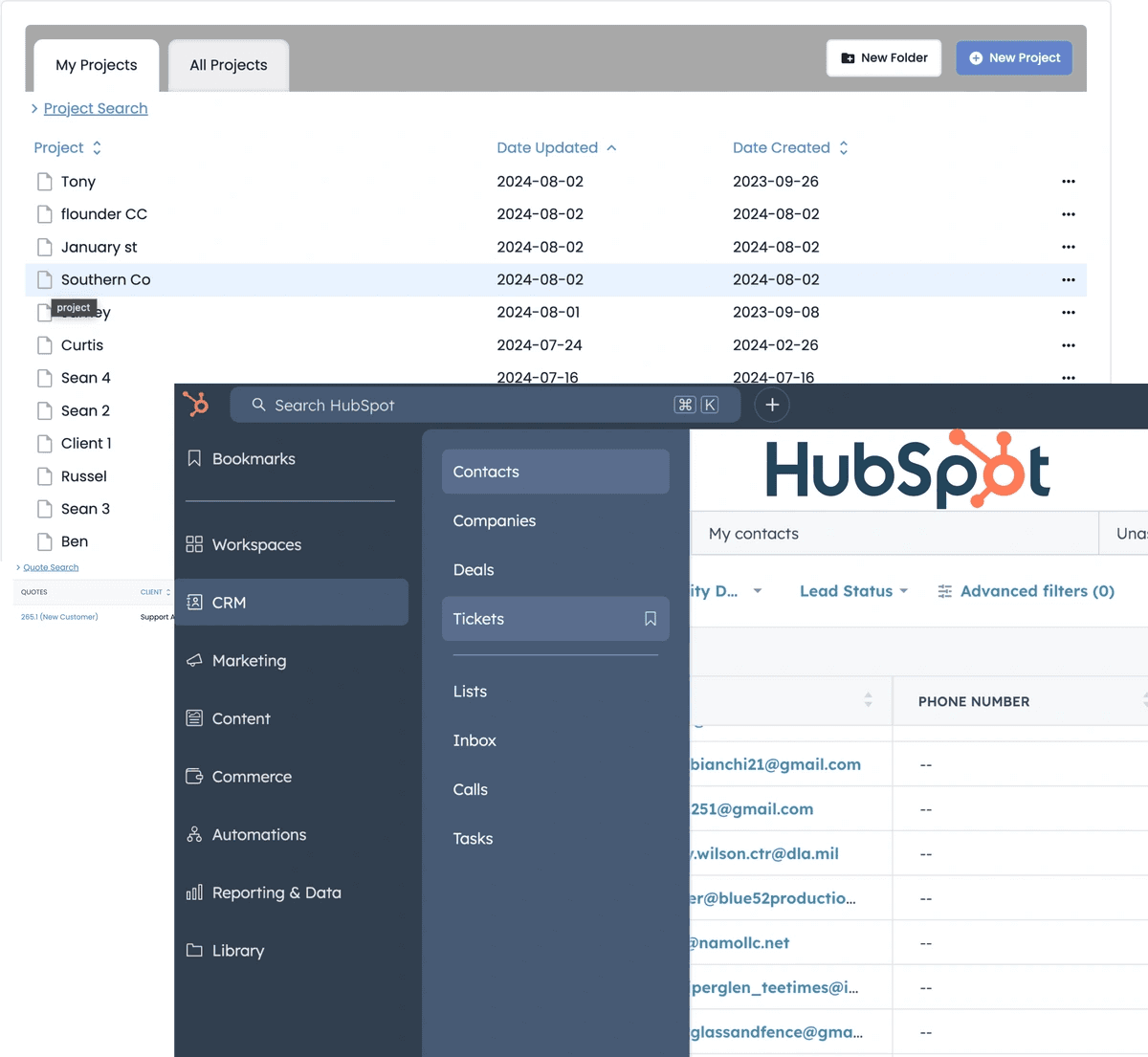Viewport: 1148px width, 1057px height.
Task: Open the Advanced filters (0) link
Action: (1037, 591)
